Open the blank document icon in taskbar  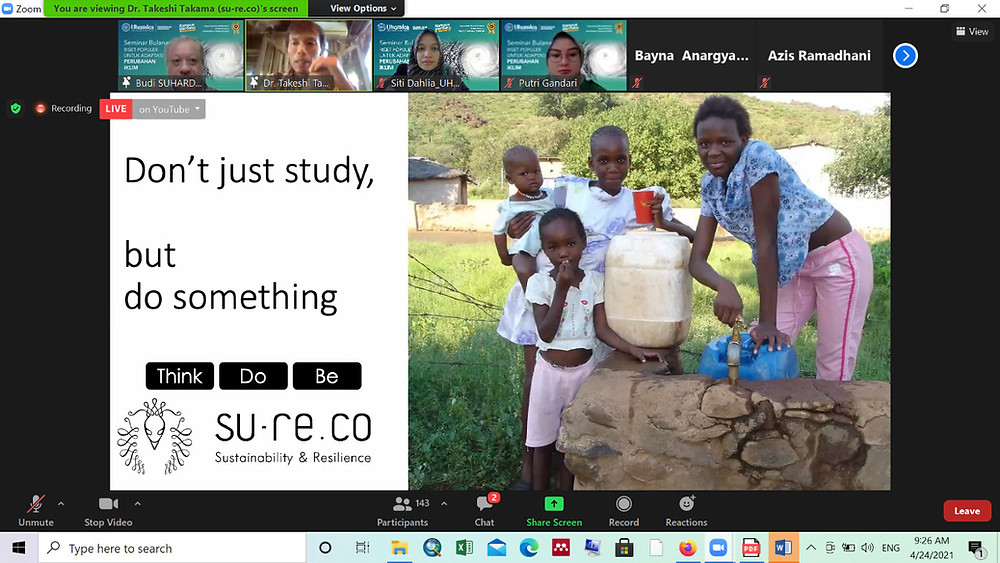656,548
